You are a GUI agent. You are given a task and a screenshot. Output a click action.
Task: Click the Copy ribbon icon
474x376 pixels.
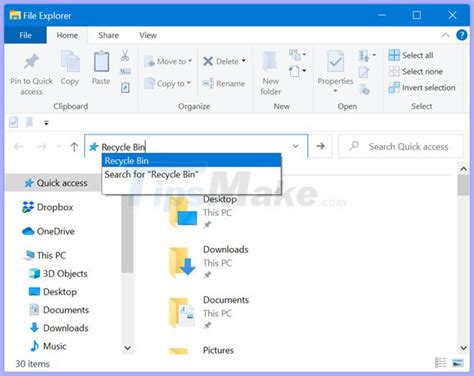70,61
